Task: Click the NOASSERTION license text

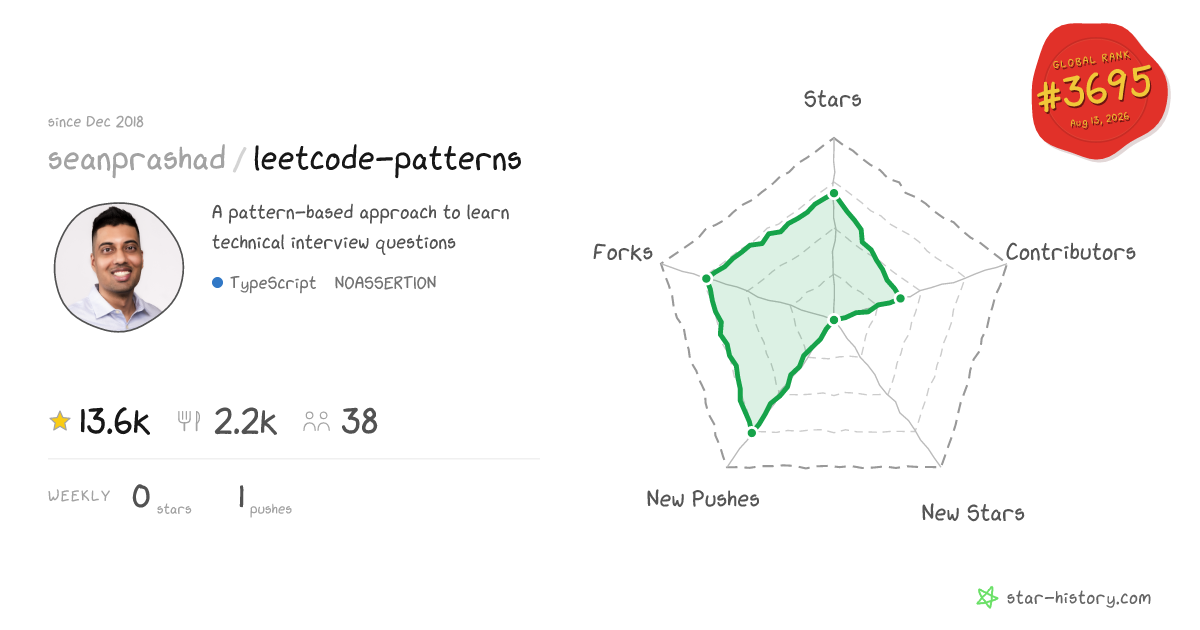Action: pos(385,283)
